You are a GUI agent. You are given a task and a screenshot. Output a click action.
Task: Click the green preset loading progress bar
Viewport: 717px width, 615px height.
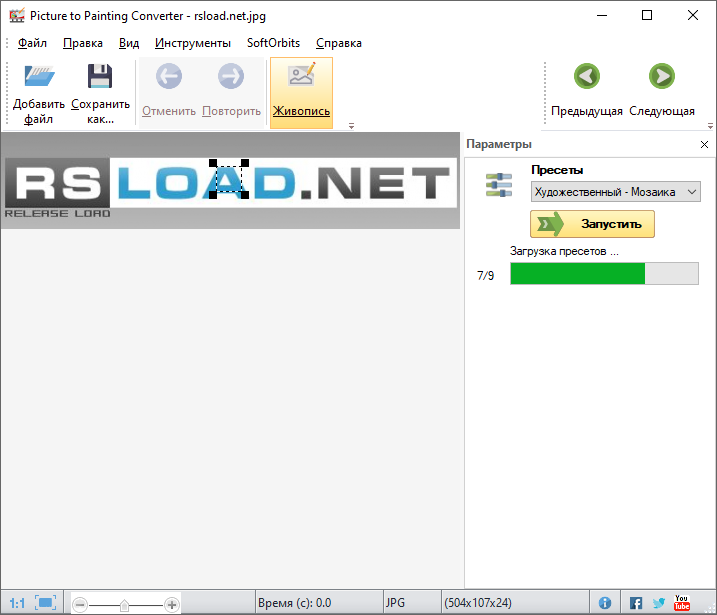coord(604,273)
